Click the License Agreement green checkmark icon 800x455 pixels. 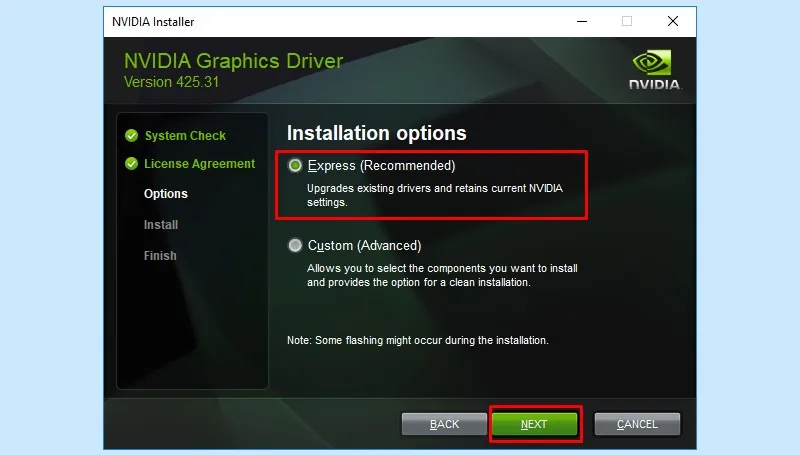tap(132, 164)
